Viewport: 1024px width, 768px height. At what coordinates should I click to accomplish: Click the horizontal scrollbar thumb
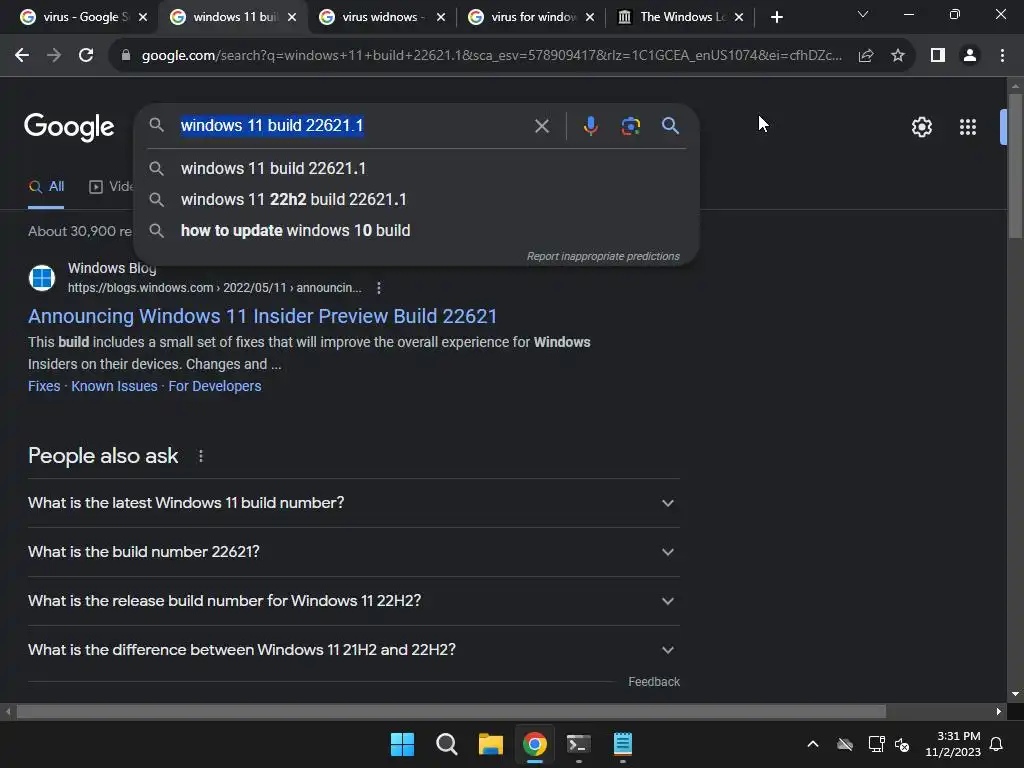(451, 711)
